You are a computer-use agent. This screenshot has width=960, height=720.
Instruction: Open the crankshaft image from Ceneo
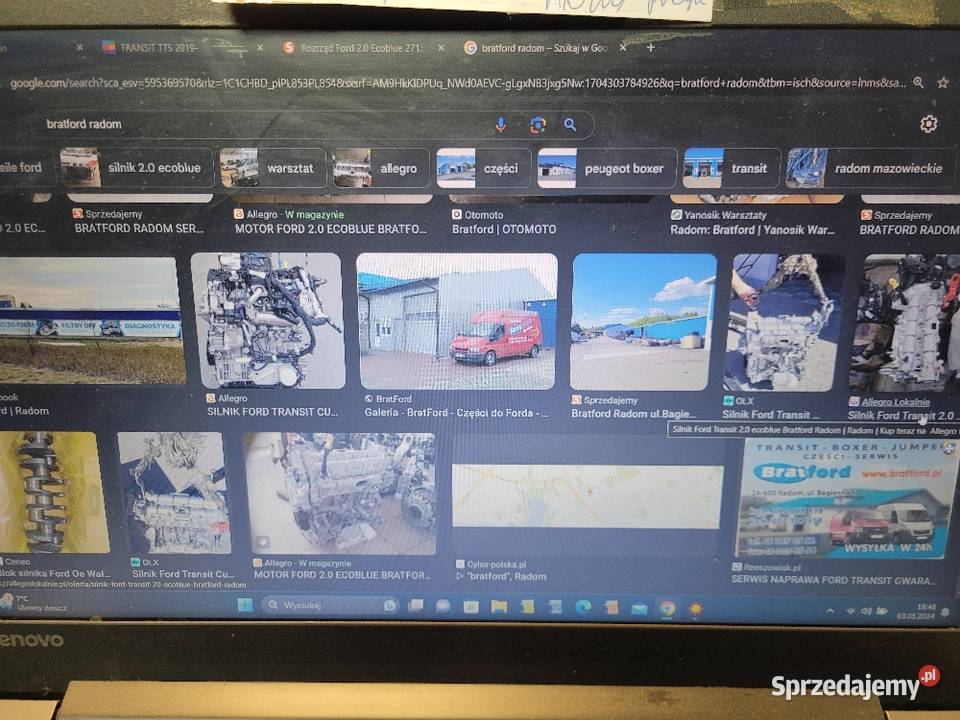pyautogui.click(x=53, y=492)
